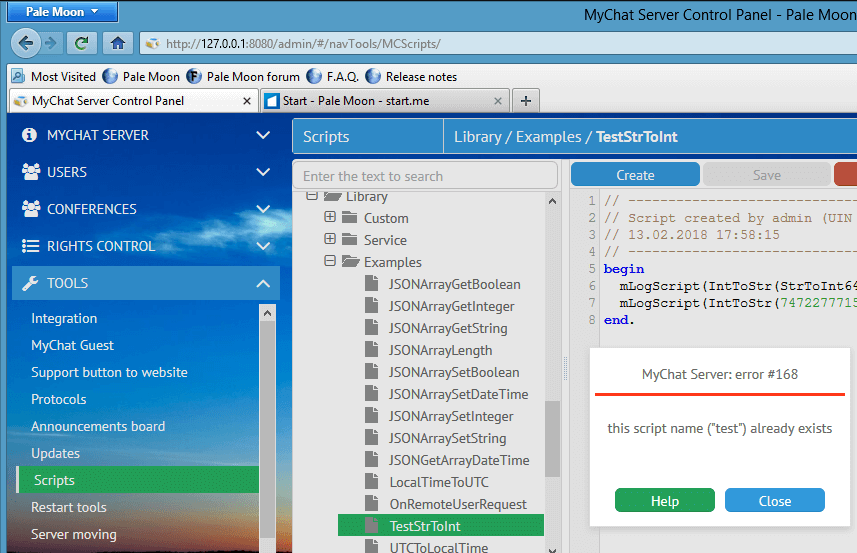Select Scripts in Tools menu
The width and height of the screenshot is (857, 553).
pos(138,480)
